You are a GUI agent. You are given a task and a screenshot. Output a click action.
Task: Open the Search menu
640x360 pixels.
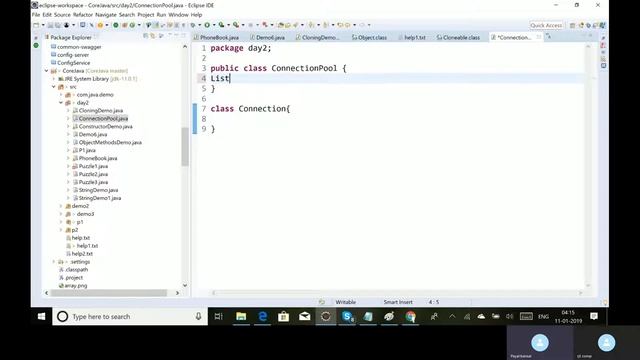127,15
